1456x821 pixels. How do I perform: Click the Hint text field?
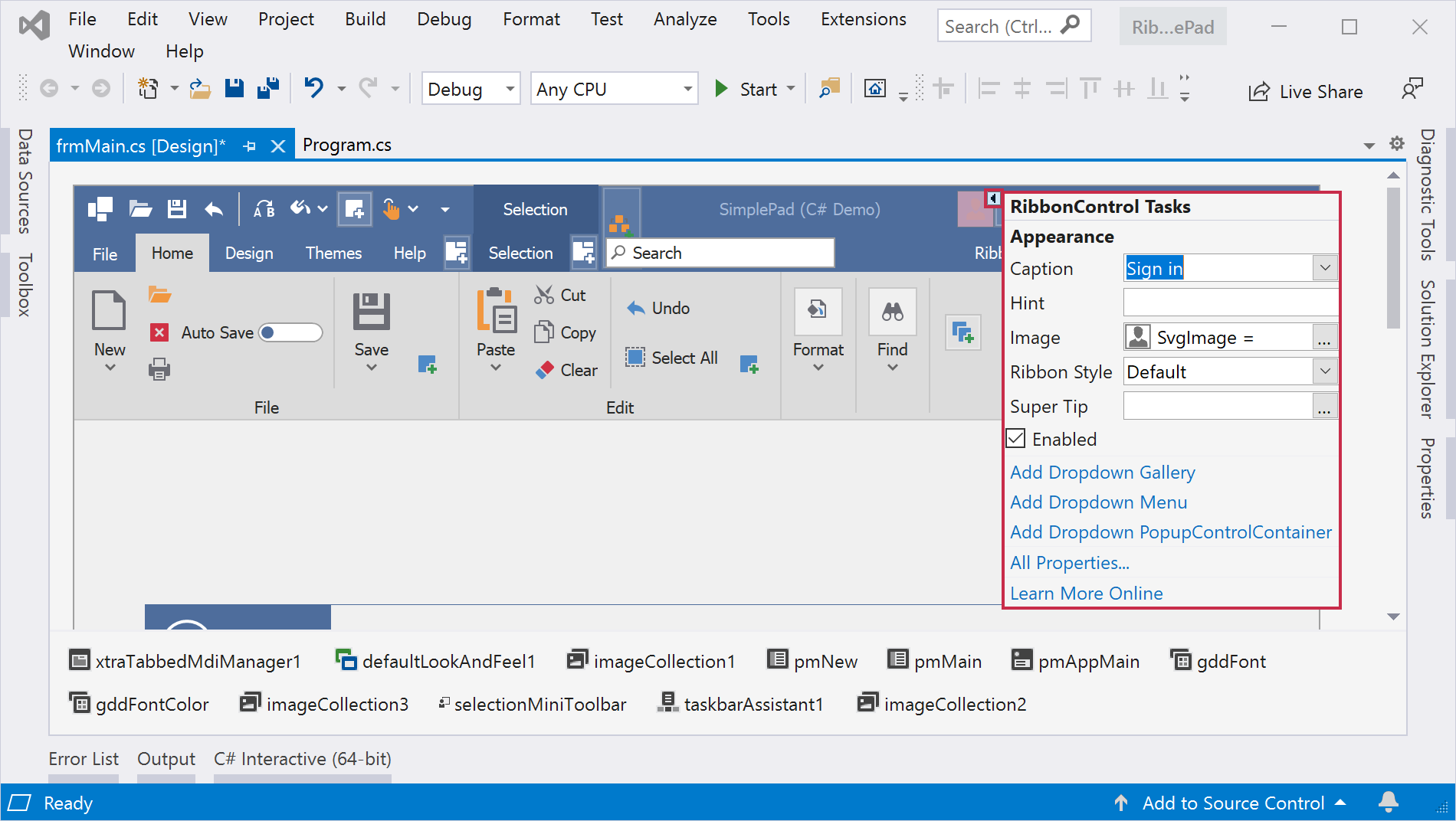pyautogui.click(x=1229, y=303)
